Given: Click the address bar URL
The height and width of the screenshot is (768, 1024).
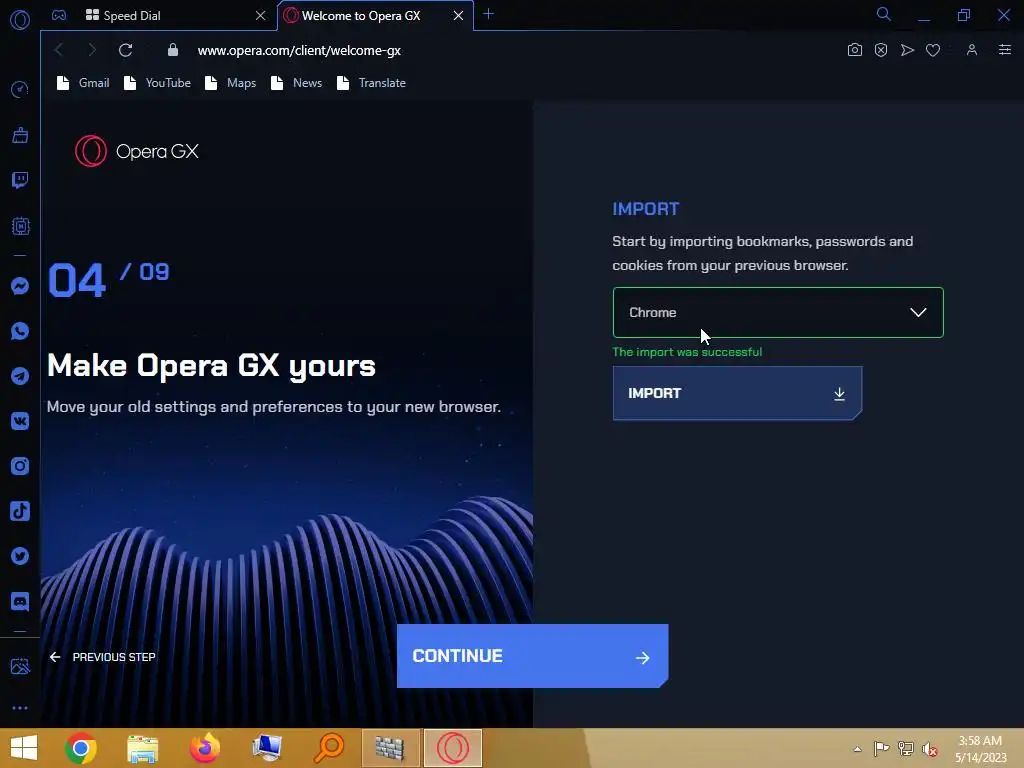Looking at the screenshot, I should pos(299,50).
